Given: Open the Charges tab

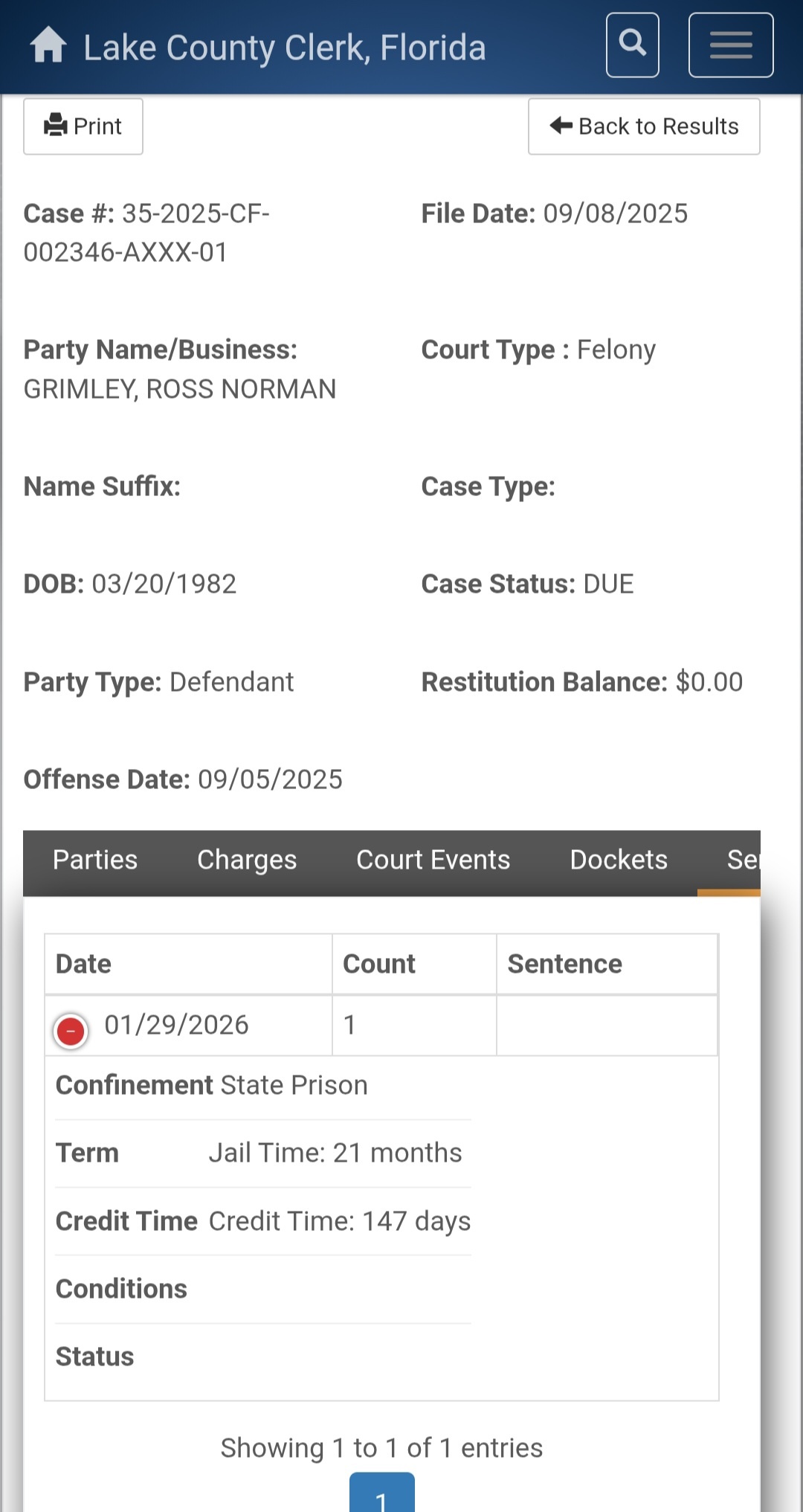Looking at the screenshot, I should tap(247, 860).
